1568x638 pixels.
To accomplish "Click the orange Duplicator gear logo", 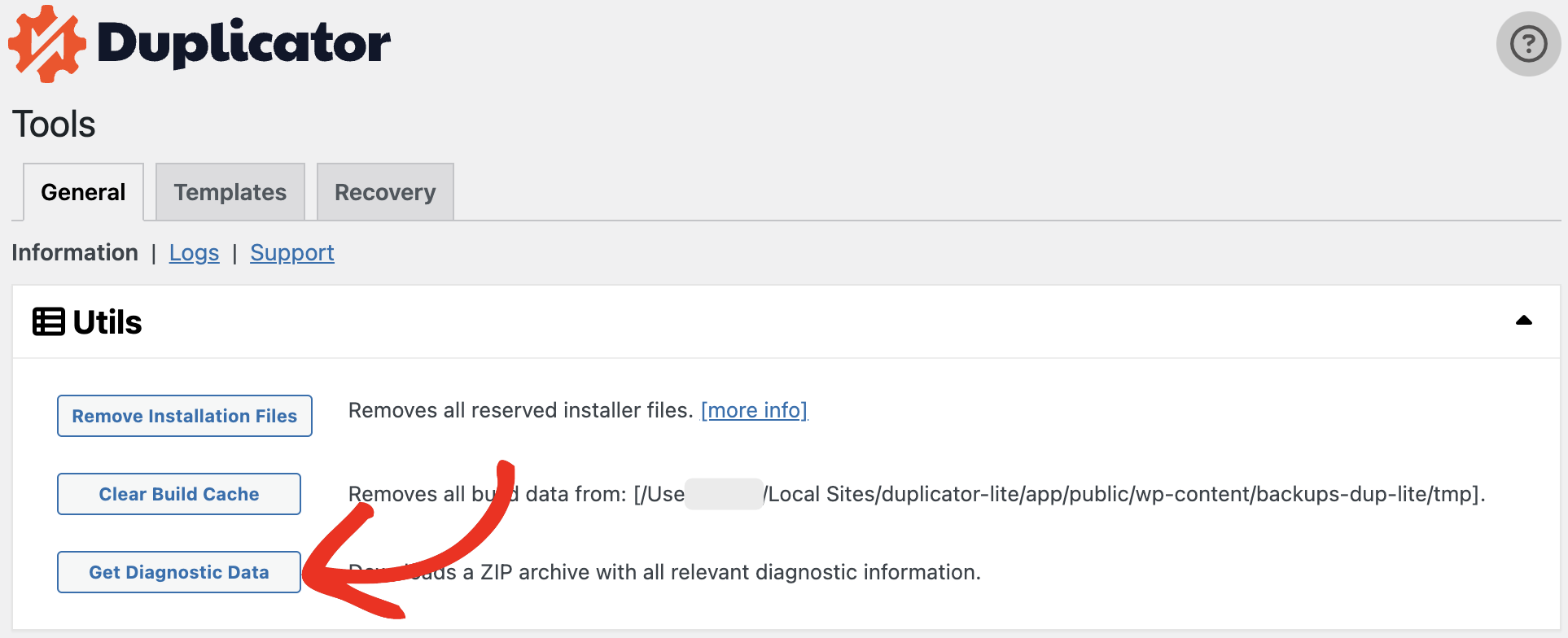I will click(47, 44).
